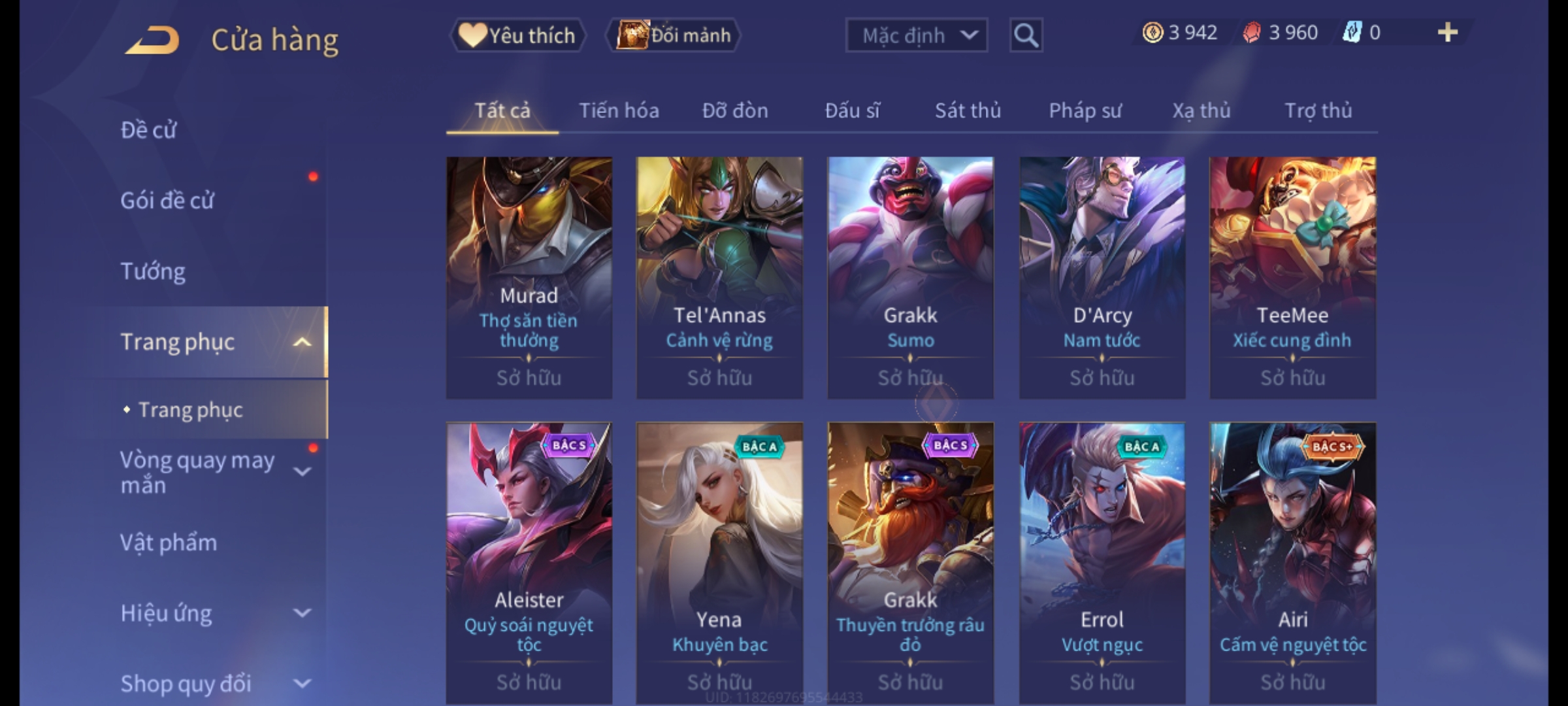
Task: Expand the Hiệu ứng sidebar section
Action: coord(302,613)
